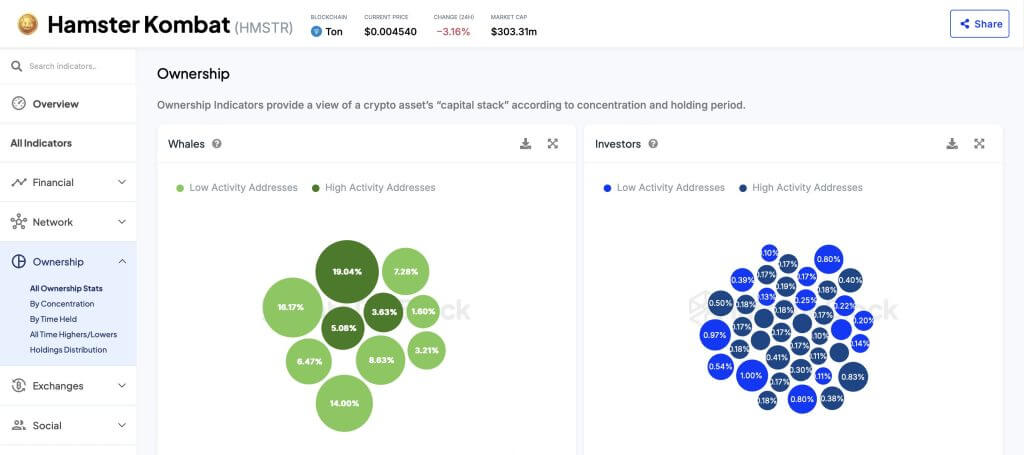The height and width of the screenshot is (455, 1024).
Task: Click the 5.08% whale bubble
Action: (x=343, y=328)
